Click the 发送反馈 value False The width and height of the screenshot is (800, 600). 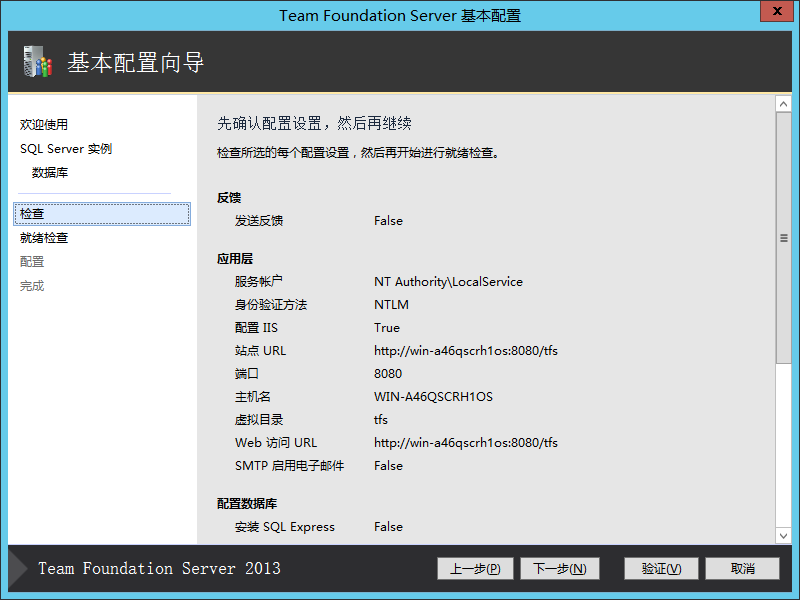click(388, 221)
